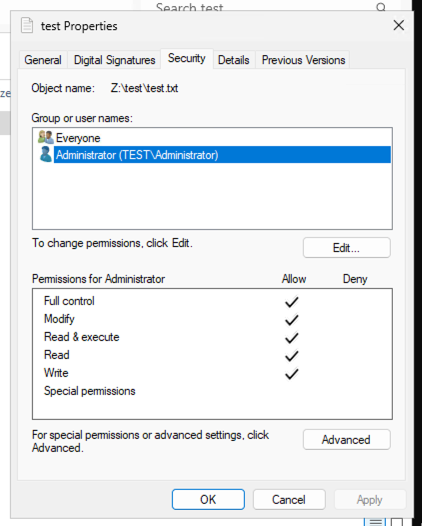422x526 pixels.
Task: Click the search magnifier icon behind dialog
Action: pos(381,7)
